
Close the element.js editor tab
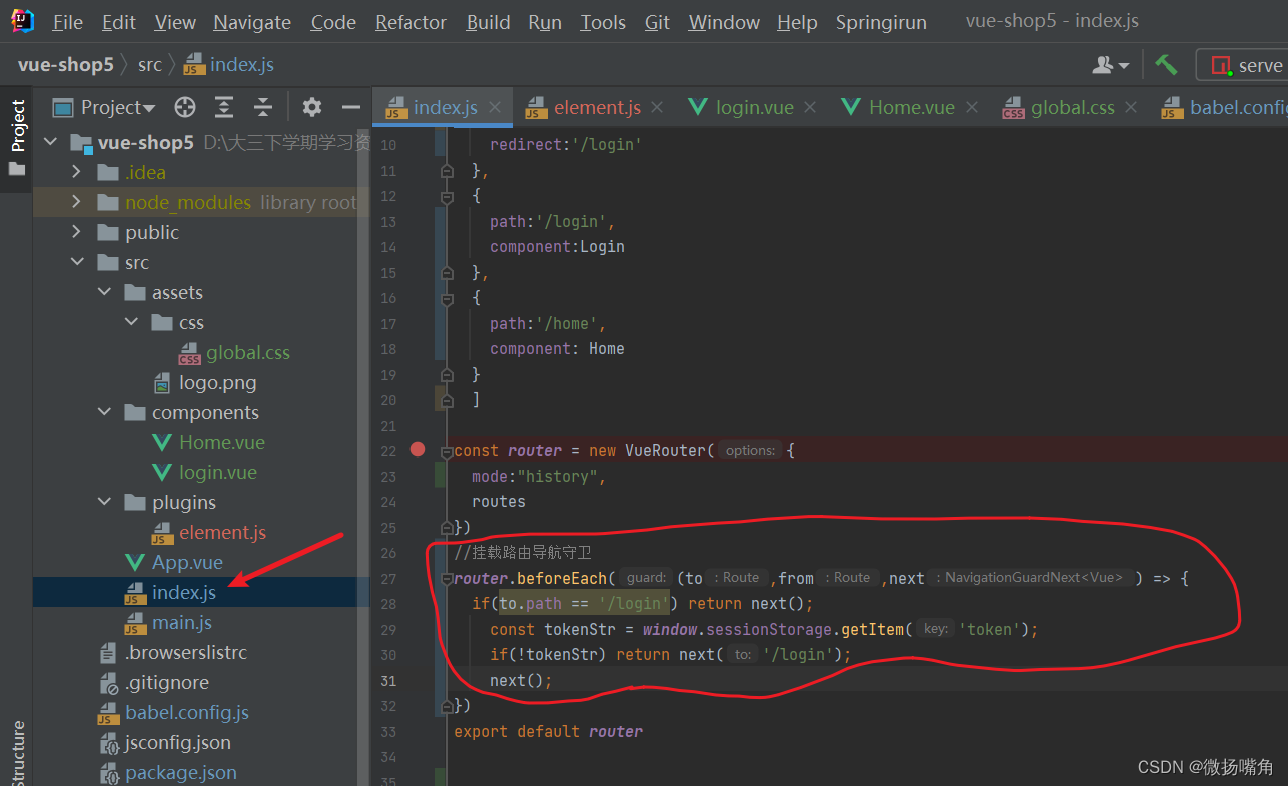(x=657, y=107)
